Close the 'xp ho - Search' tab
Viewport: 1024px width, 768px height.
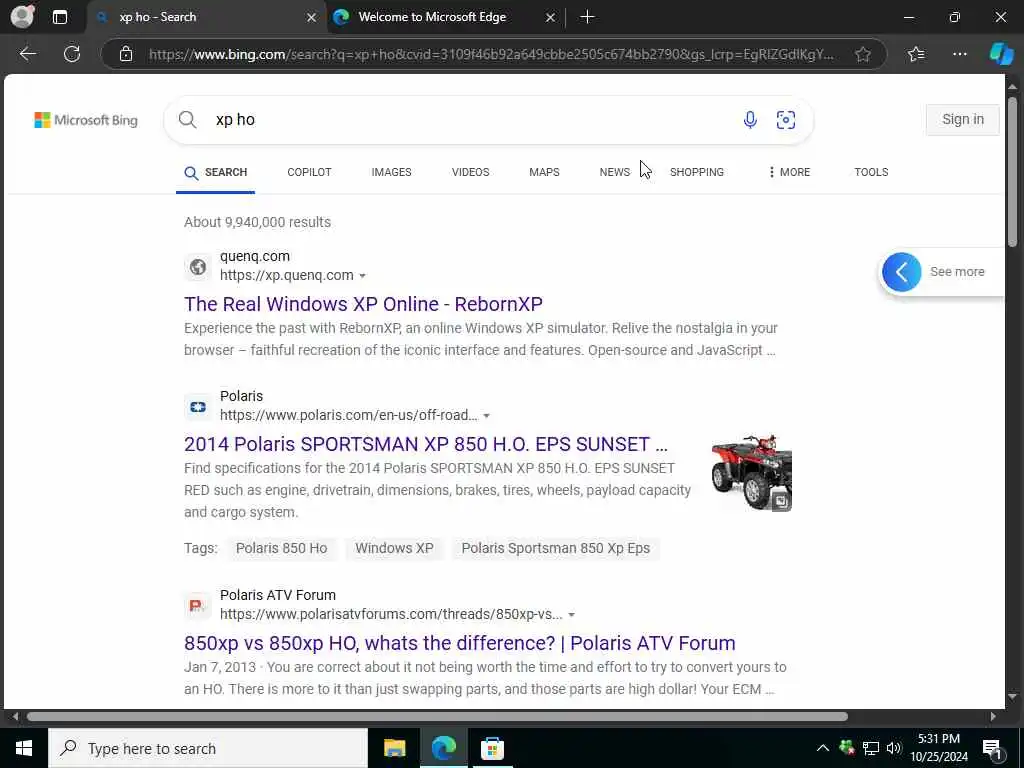coord(312,17)
